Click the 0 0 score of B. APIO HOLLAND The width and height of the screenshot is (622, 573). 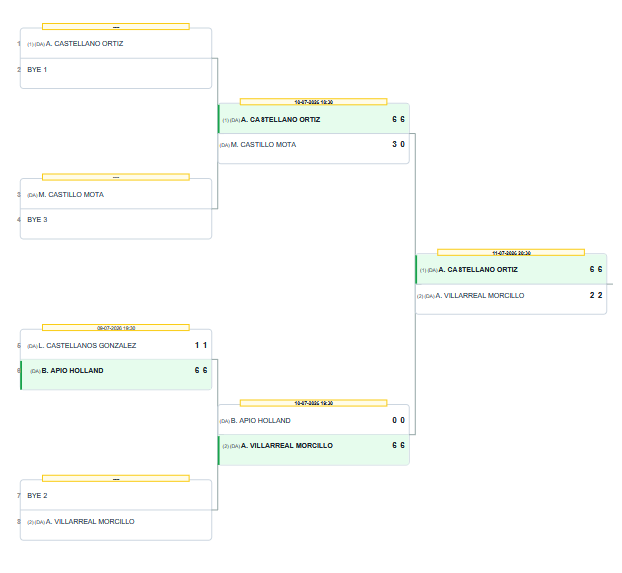pos(398,420)
